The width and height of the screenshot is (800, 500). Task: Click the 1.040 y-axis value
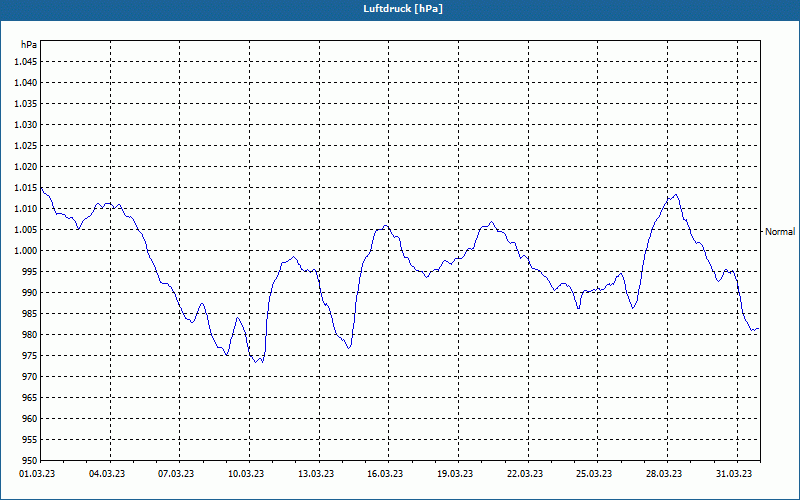coord(26,83)
